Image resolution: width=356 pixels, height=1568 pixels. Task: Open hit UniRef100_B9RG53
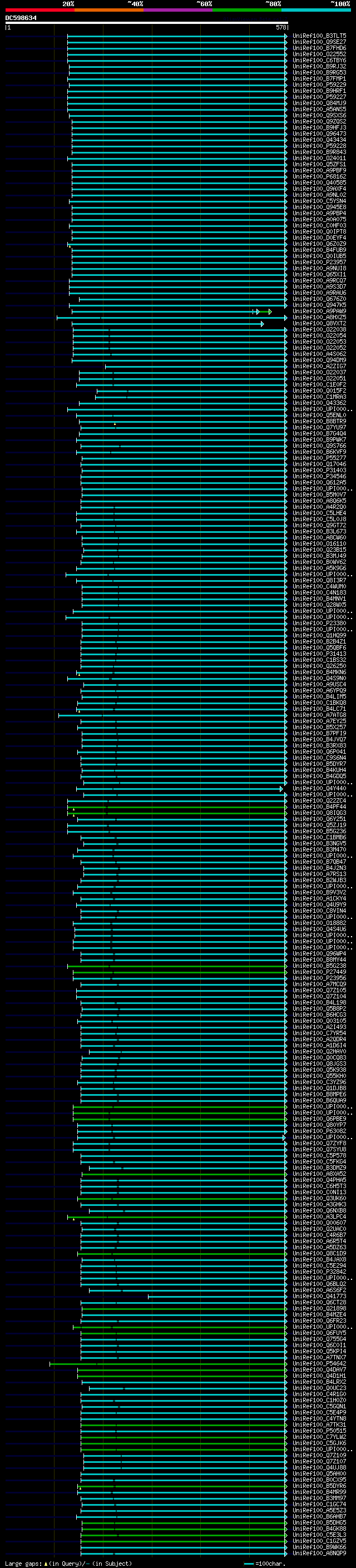(319, 72)
